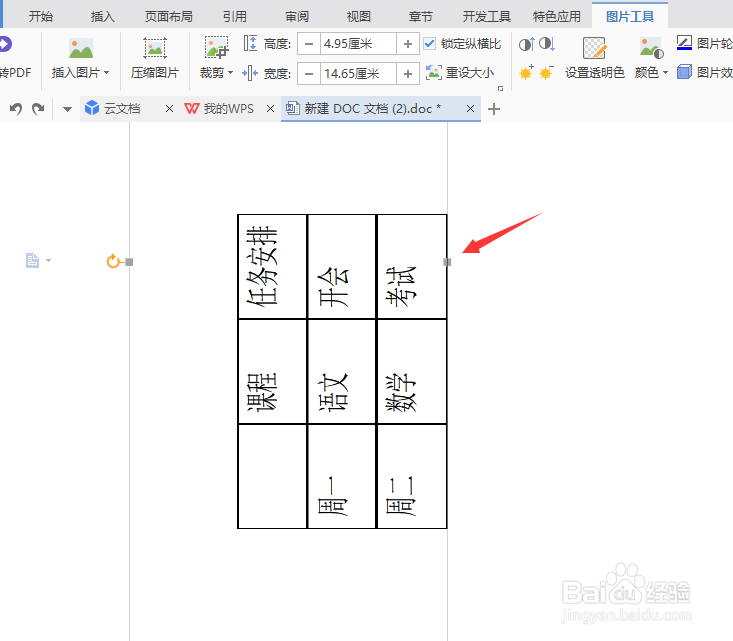Click the width icon beside 宽度
This screenshot has width=733, height=641.
tap(250, 73)
